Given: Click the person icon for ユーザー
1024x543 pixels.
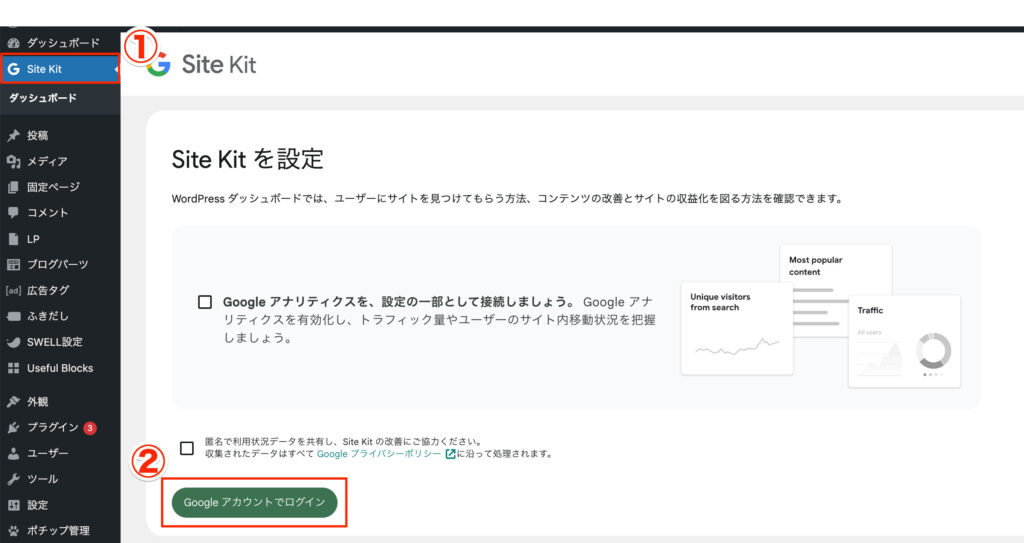Looking at the screenshot, I should pyautogui.click(x=13, y=453).
